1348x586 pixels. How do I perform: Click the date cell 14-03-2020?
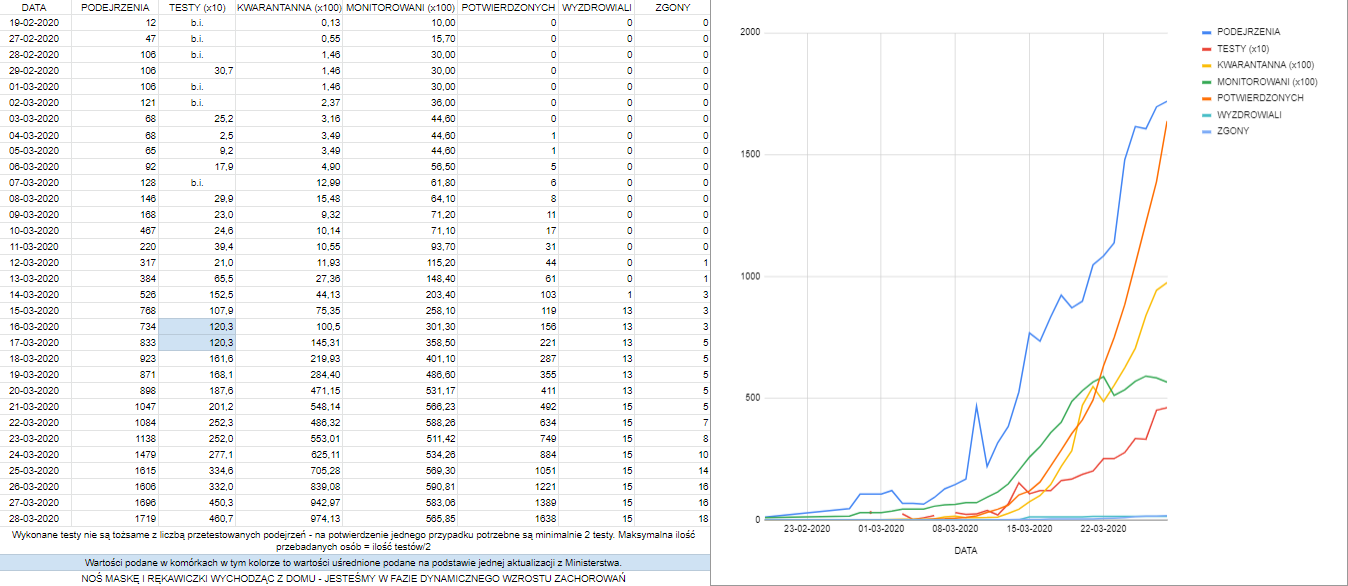[34, 295]
